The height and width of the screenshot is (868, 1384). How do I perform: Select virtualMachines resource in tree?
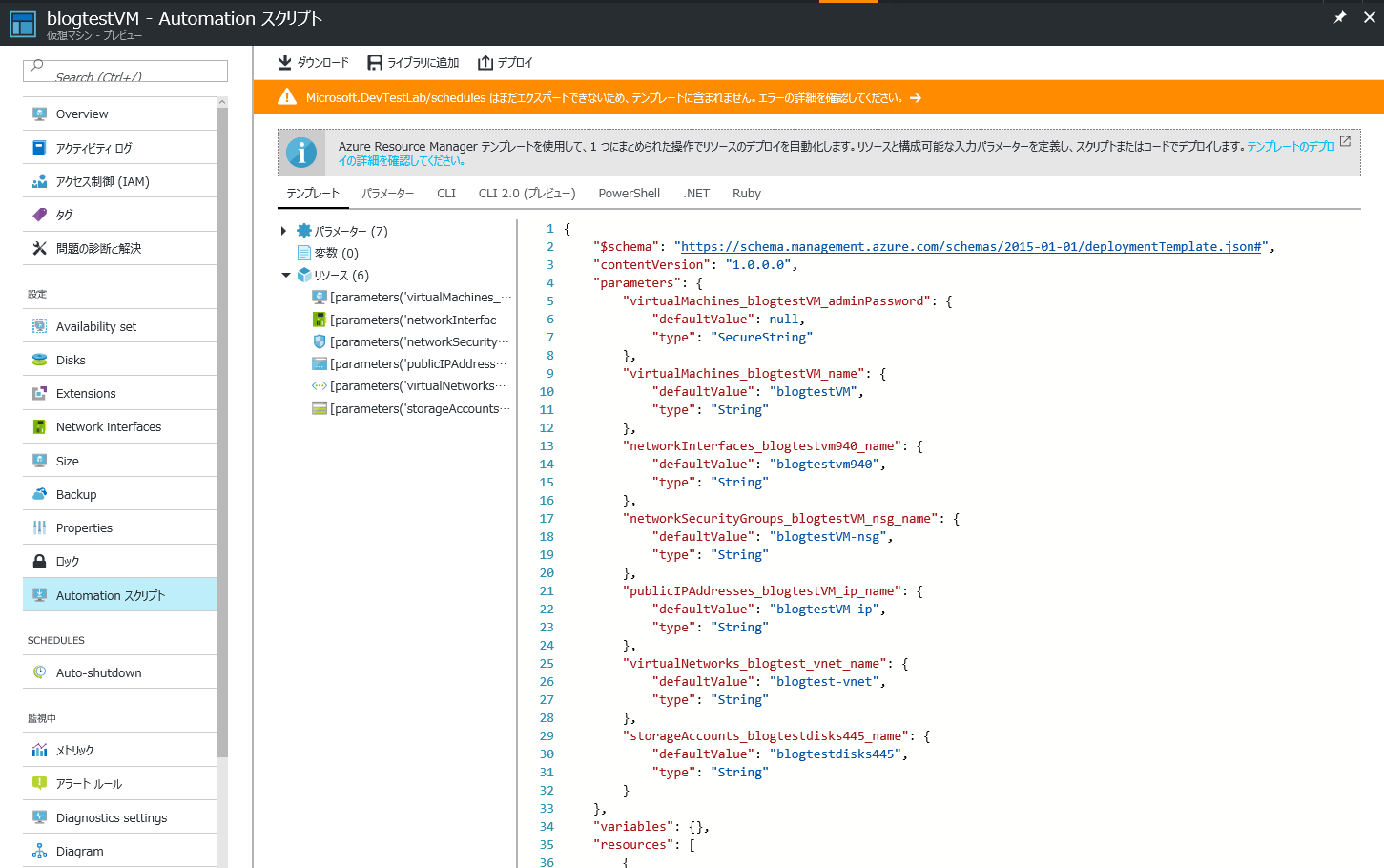tap(411, 297)
